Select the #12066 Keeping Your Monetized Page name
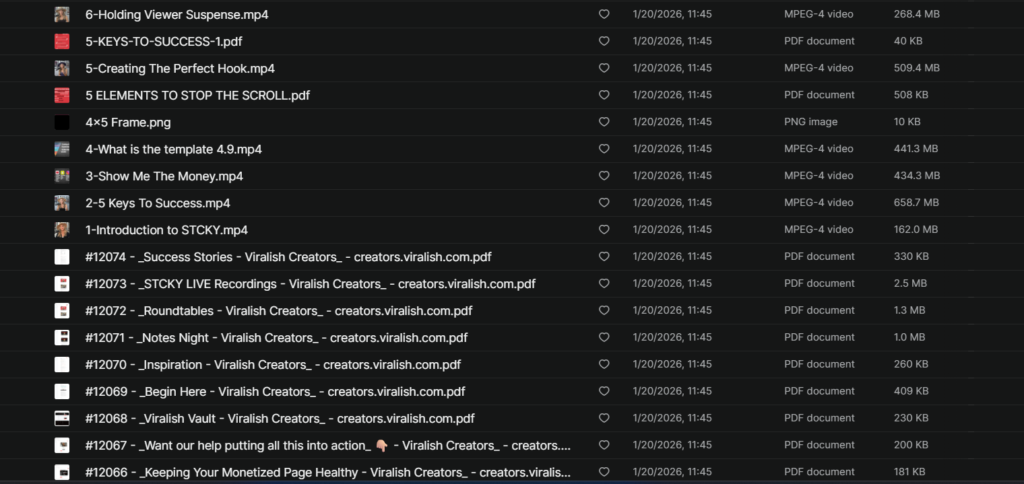The width and height of the screenshot is (1024, 484). click(328, 472)
